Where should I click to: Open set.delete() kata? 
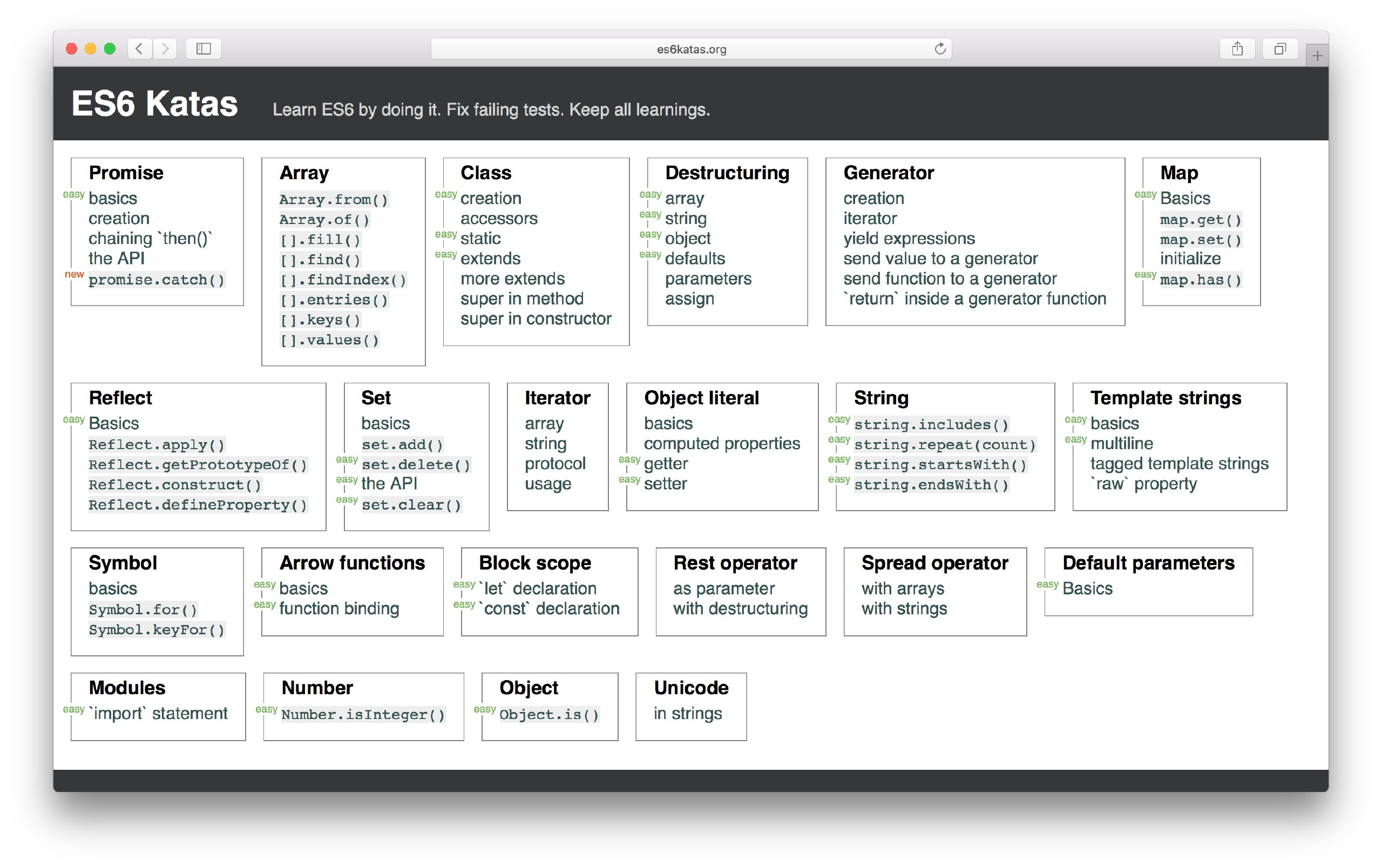(x=416, y=465)
